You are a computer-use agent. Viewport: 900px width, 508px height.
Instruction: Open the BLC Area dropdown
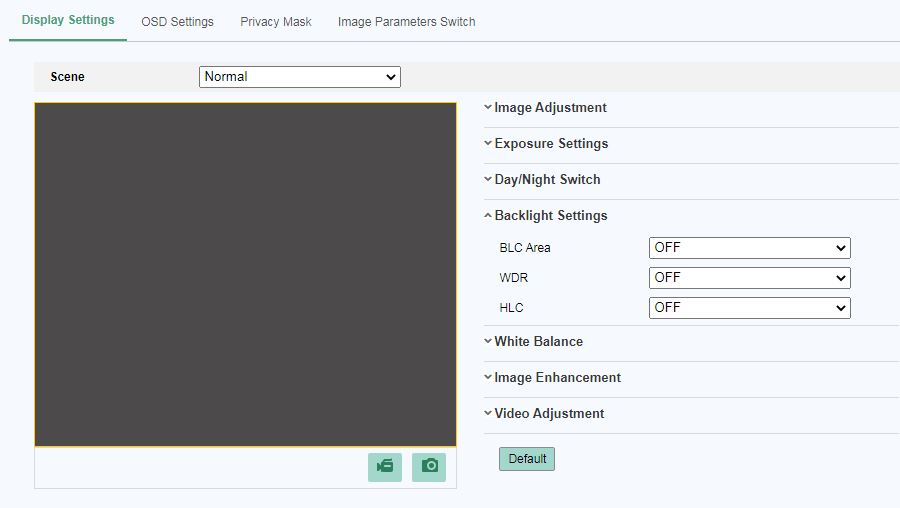749,248
